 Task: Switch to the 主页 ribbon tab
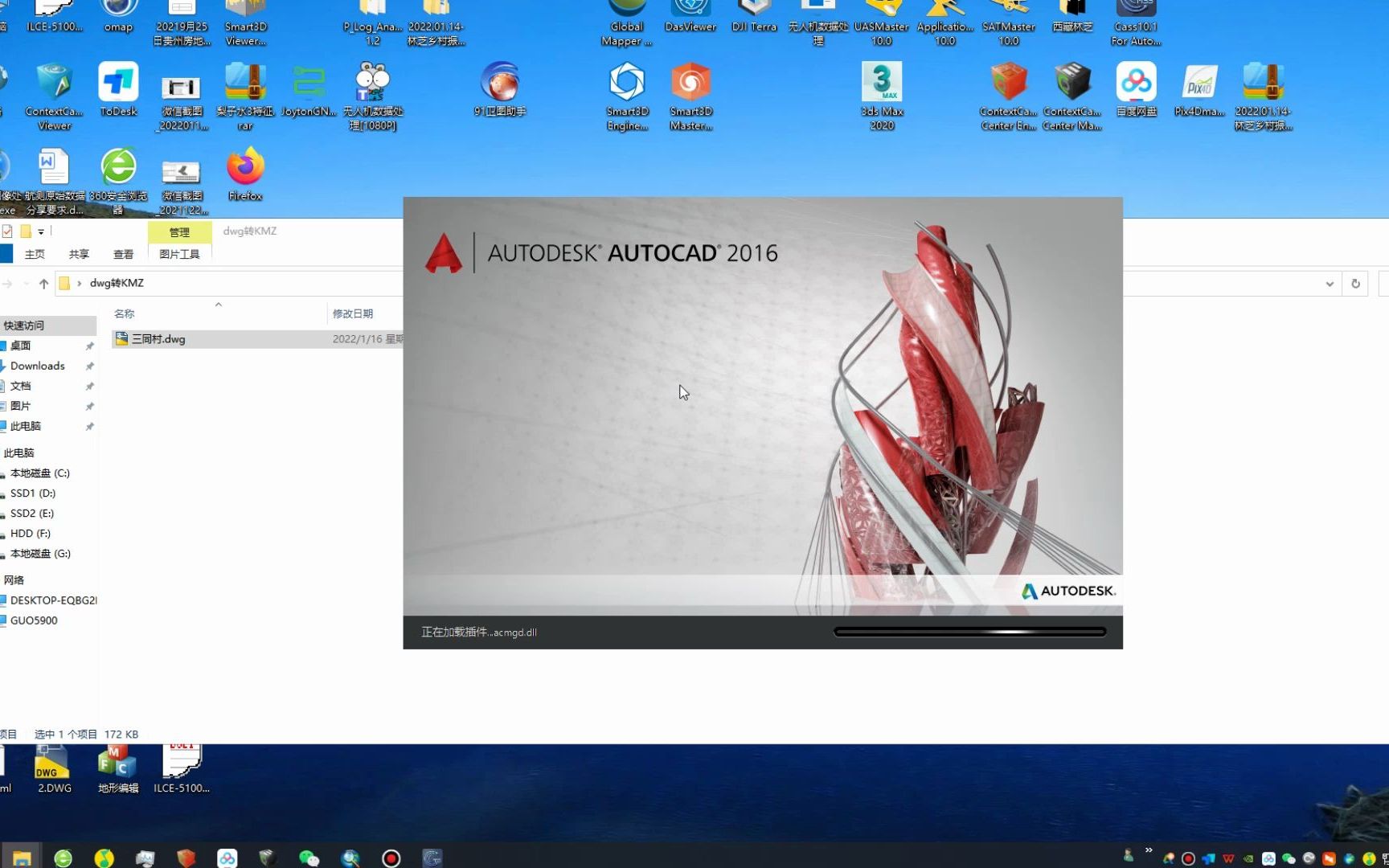[x=35, y=254]
